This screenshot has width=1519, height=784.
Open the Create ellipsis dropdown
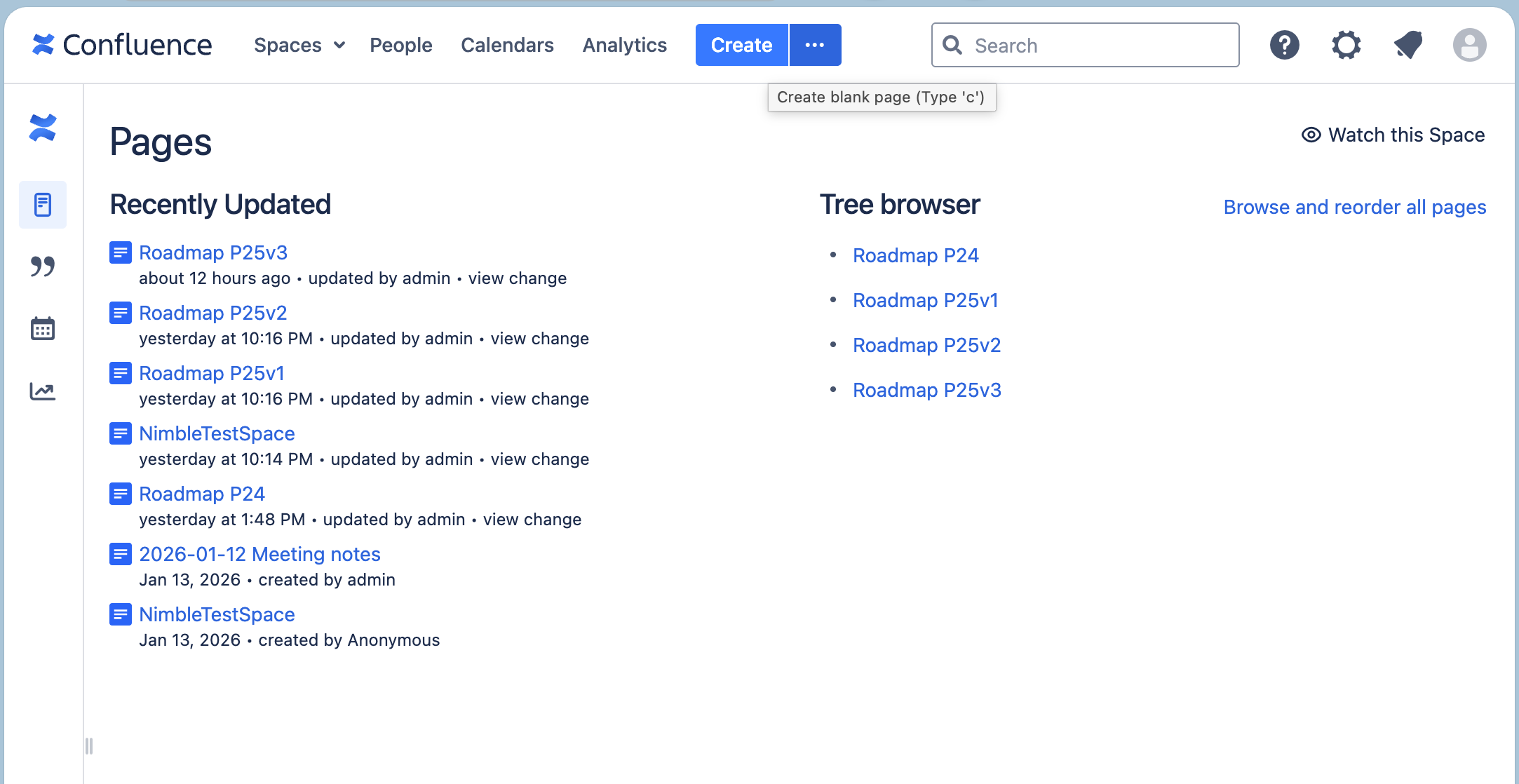pos(815,45)
